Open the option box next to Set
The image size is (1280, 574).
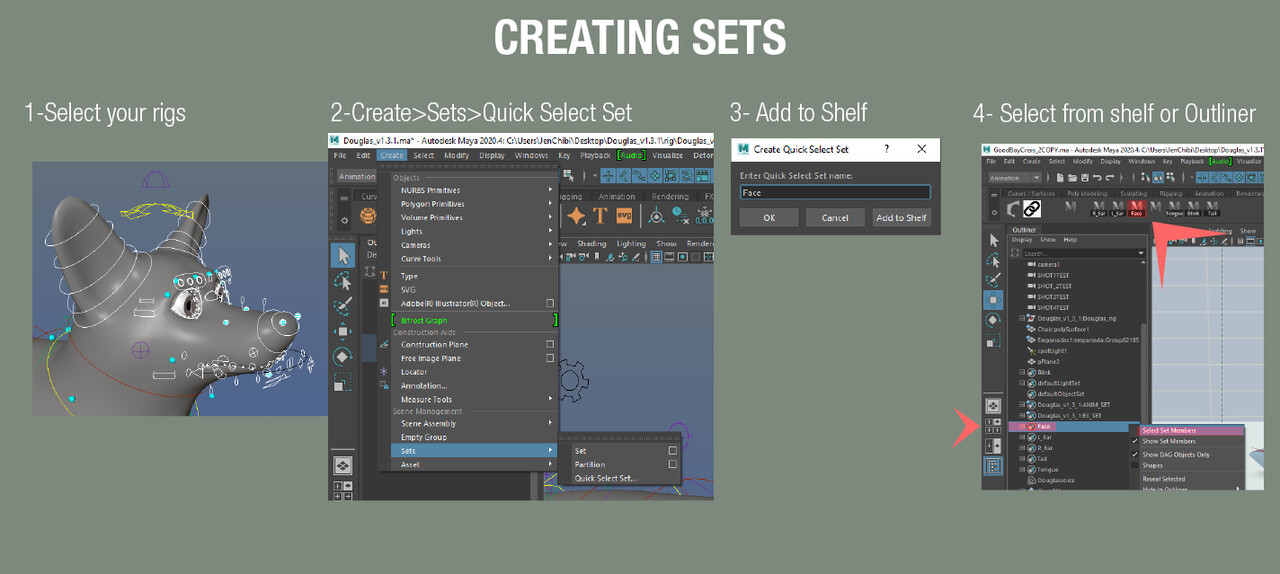(673, 451)
